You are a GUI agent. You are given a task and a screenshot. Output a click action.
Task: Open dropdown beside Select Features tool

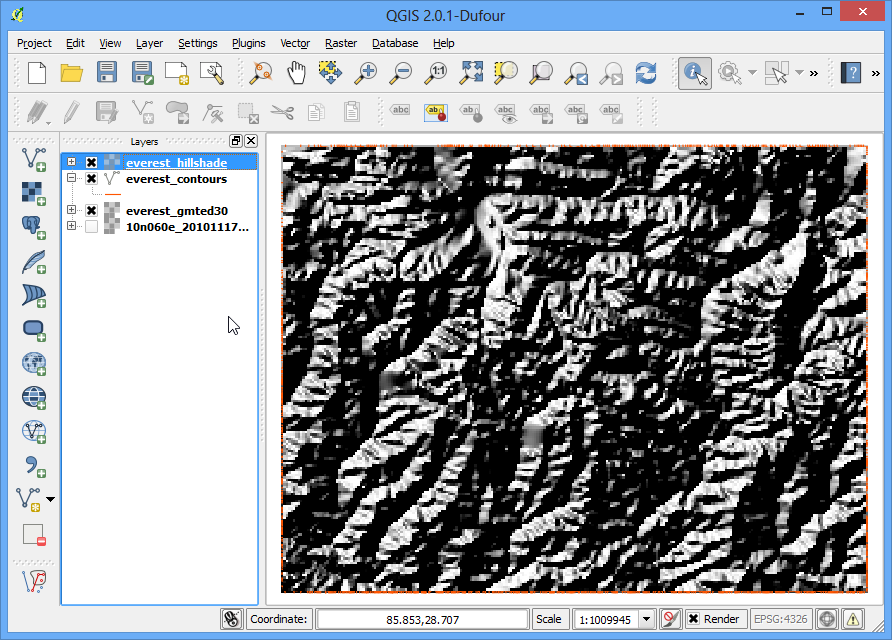coord(799,73)
